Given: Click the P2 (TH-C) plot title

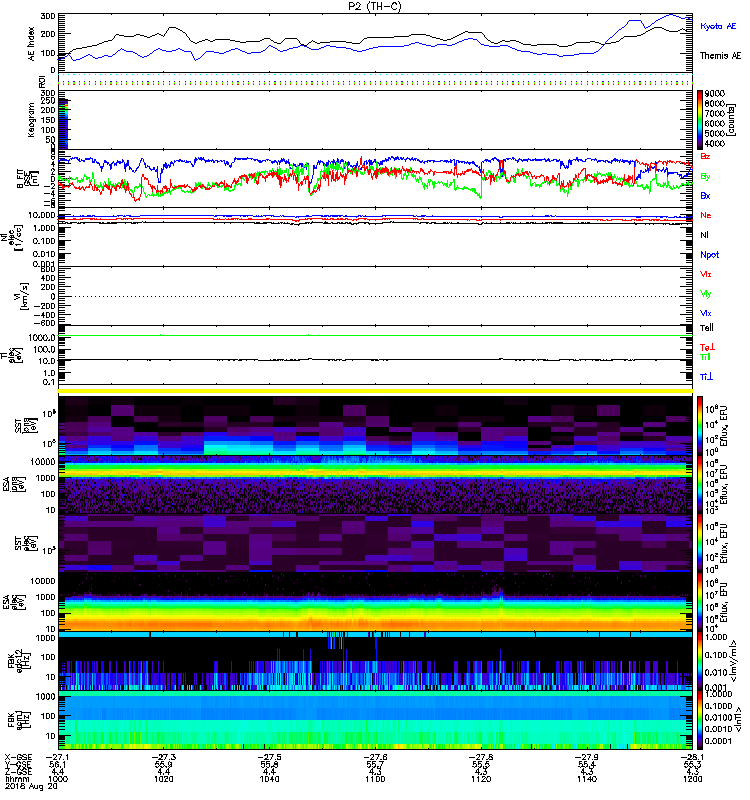Looking at the screenshot, I should 375,6.
